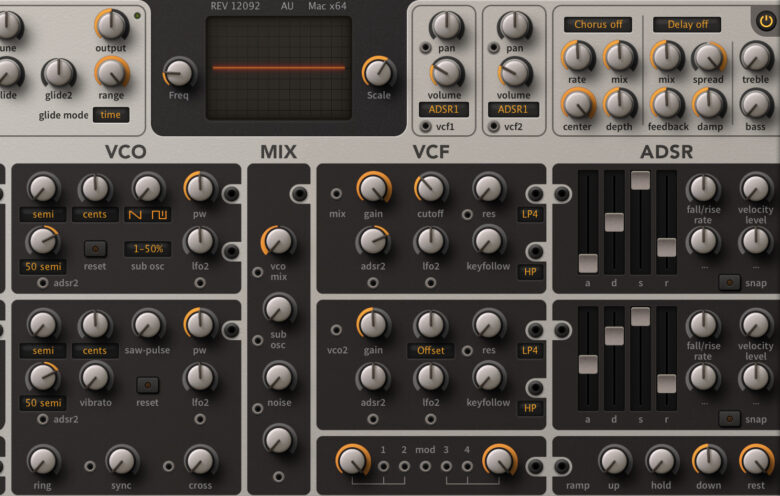Open the ADSR1 selector above vcf2
The height and width of the screenshot is (496, 780).
[x=513, y=109]
